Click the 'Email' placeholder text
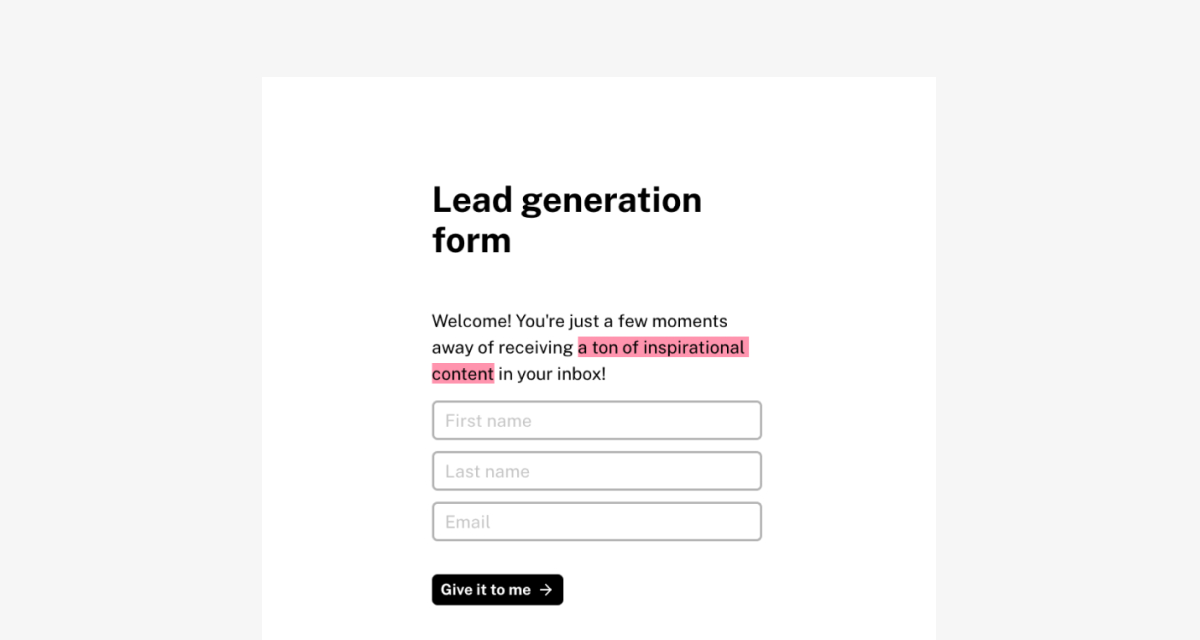 [x=468, y=522]
